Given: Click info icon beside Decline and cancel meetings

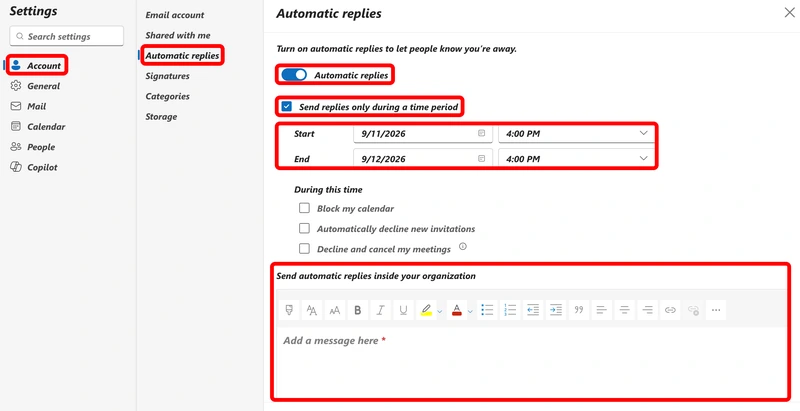Looking at the screenshot, I should pos(463,247).
